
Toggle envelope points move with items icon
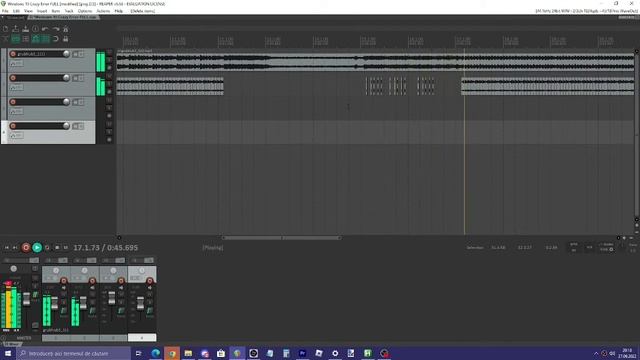click(x=36, y=39)
